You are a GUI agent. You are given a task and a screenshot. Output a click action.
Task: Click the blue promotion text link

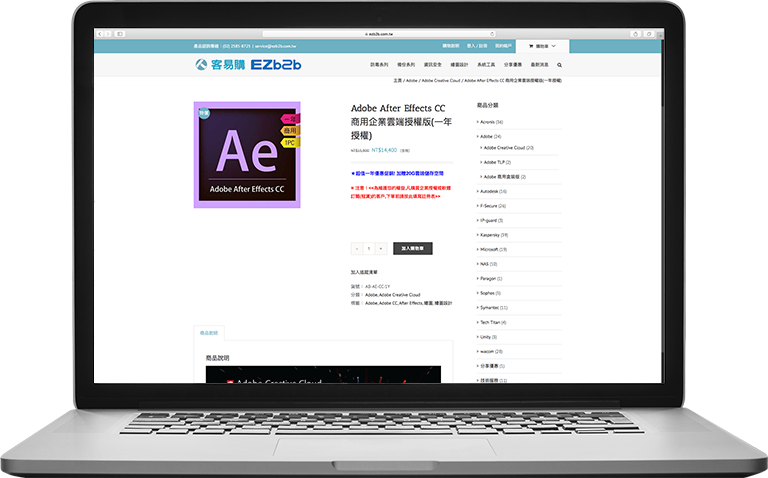[x=397, y=173]
